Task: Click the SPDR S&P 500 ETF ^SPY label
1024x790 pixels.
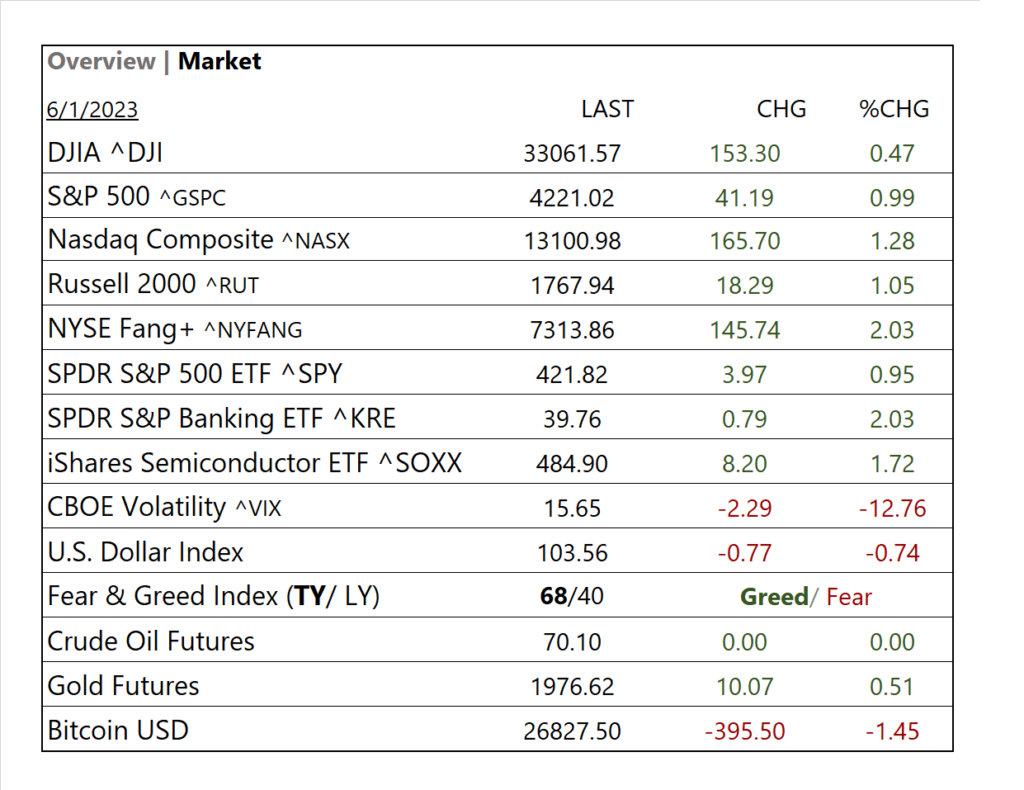Action: point(195,374)
